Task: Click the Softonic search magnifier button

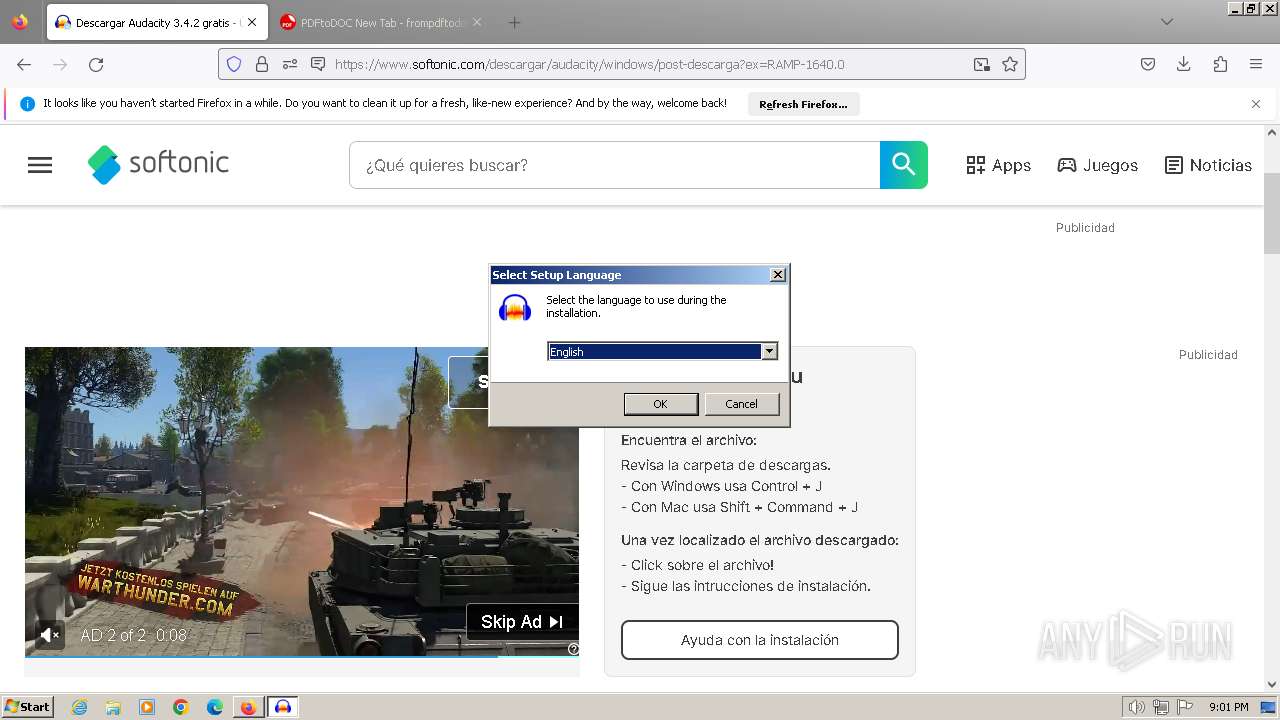Action: coord(904,165)
